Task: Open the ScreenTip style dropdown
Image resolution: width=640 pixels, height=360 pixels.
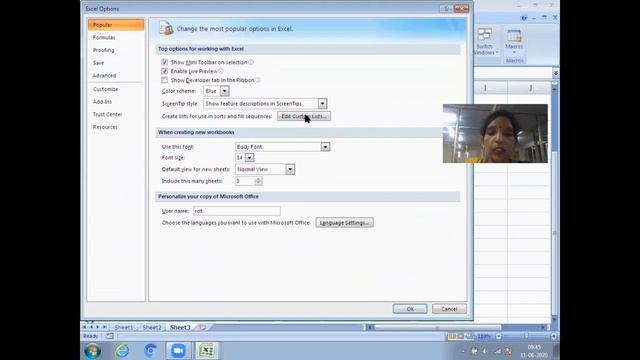Action: click(322, 104)
